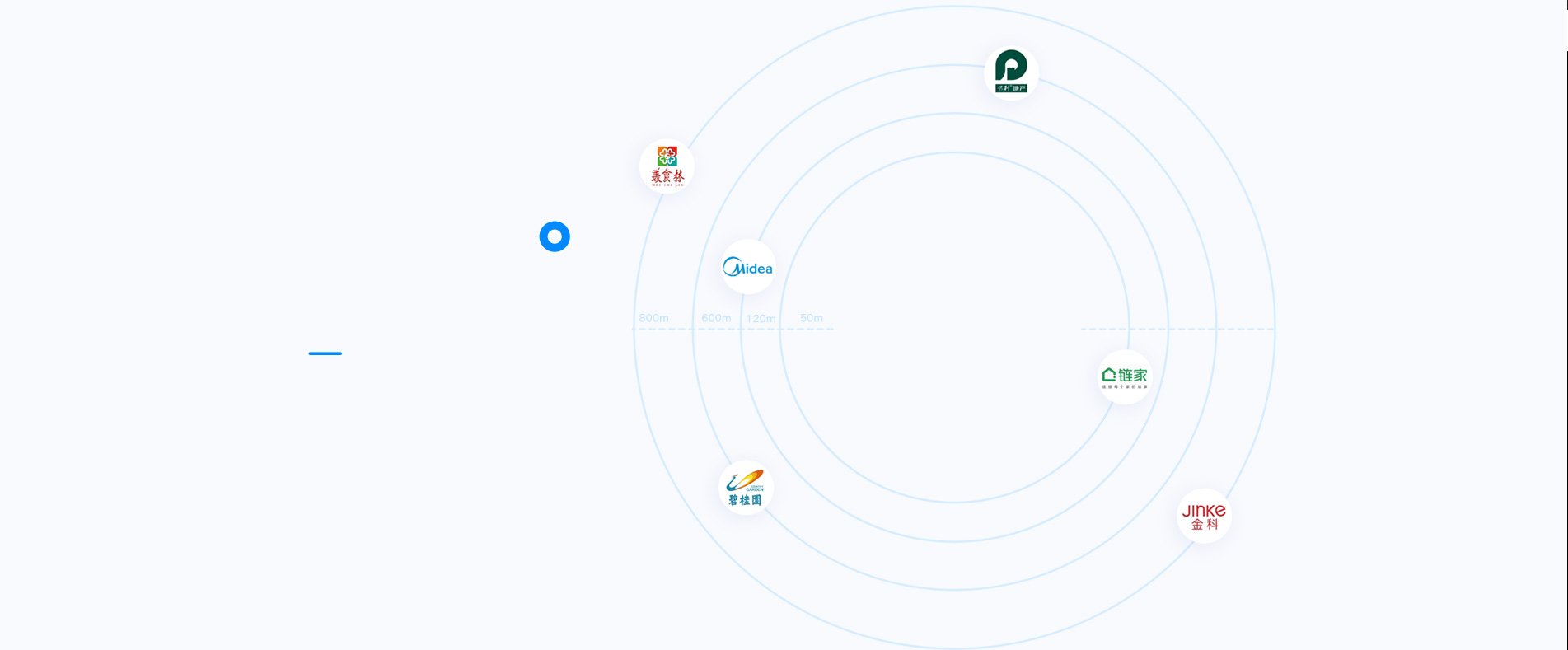The height and width of the screenshot is (650, 1568).
Task: Click the green Poly real estate logo
Action: [1011, 72]
